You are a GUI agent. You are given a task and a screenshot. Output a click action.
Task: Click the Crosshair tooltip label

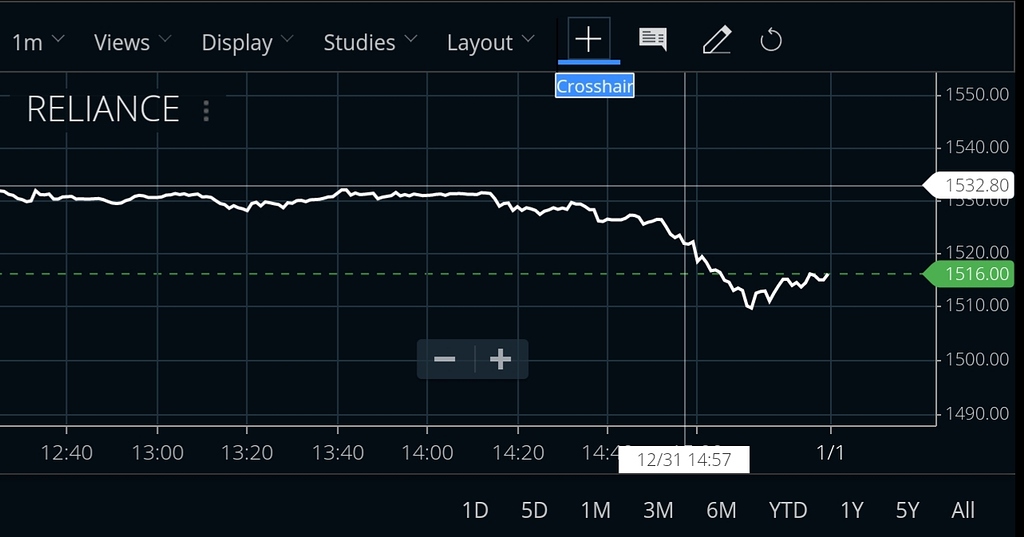point(594,86)
